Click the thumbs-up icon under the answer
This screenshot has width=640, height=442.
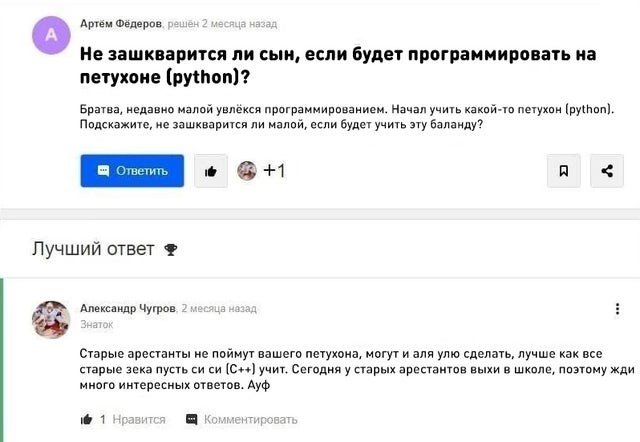[86, 419]
